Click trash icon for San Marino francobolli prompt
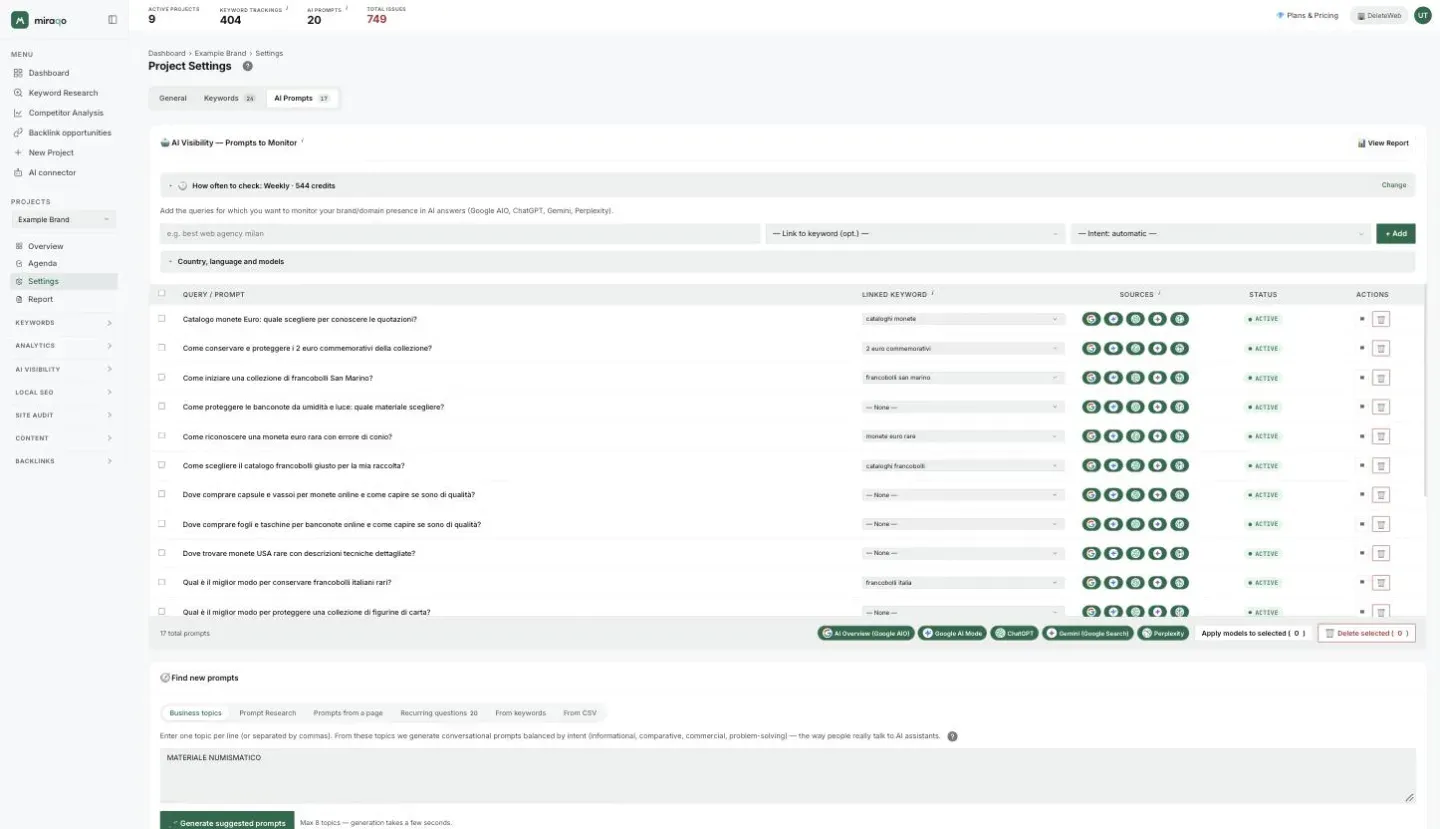The height and width of the screenshot is (829, 1440). tap(1380, 378)
